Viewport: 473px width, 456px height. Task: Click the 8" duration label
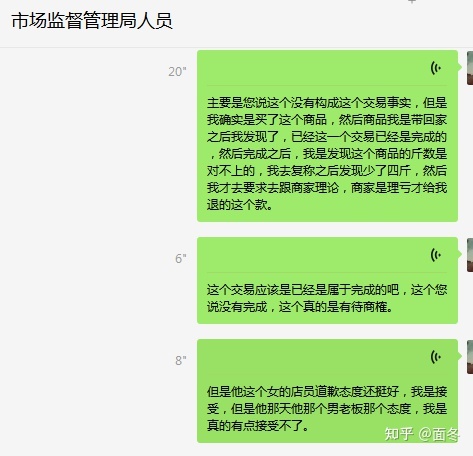[181, 361]
